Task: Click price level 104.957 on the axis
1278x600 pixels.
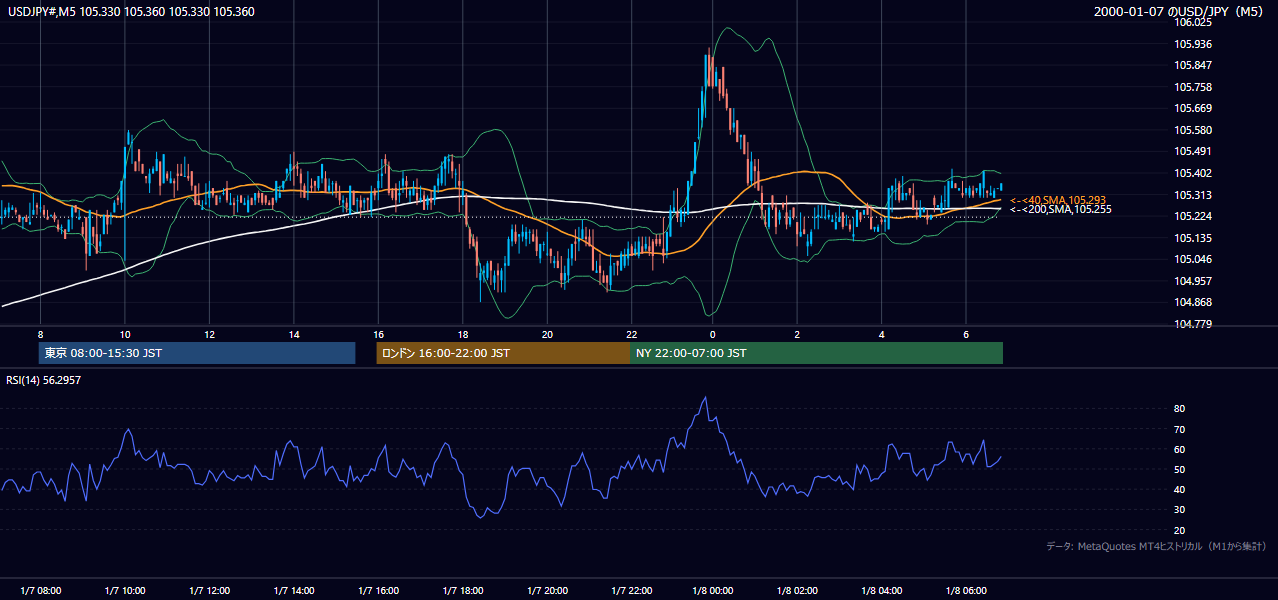Action: click(1194, 281)
